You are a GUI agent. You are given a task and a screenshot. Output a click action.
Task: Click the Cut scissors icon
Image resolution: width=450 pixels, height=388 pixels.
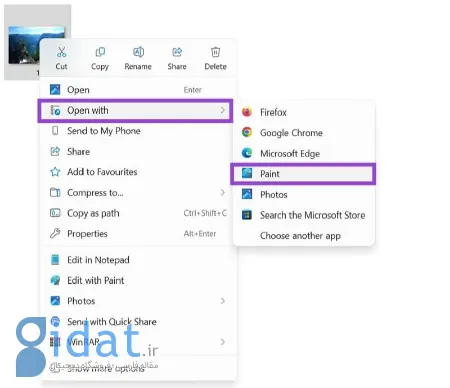pos(61,52)
